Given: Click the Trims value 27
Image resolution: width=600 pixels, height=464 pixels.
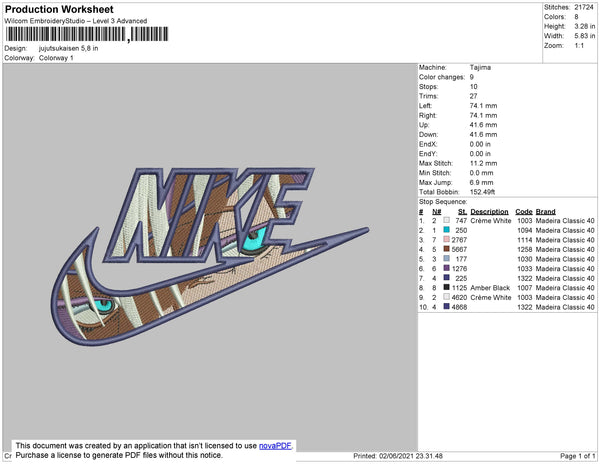Looking at the screenshot, I should click(x=473, y=96).
